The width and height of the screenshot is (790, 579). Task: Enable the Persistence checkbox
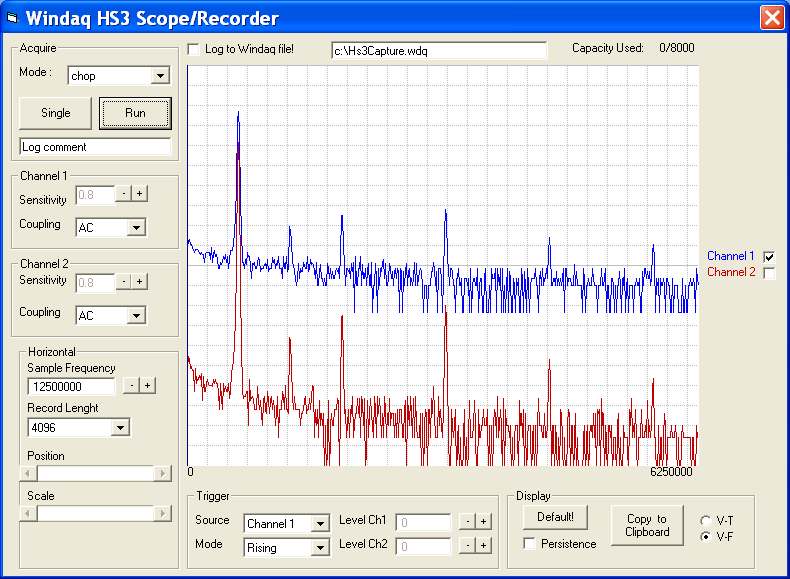click(529, 544)
